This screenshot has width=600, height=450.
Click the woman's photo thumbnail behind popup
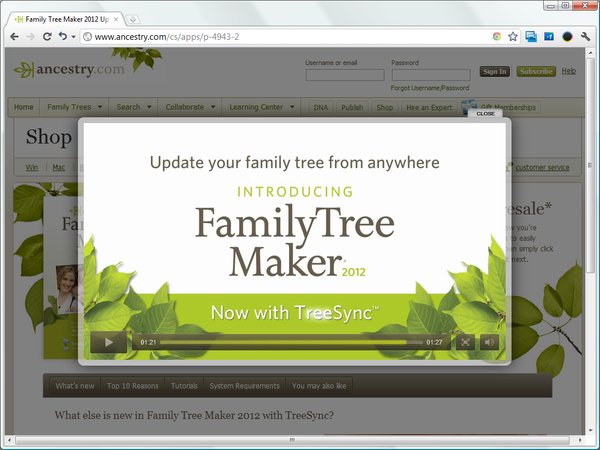coord(67,288)
